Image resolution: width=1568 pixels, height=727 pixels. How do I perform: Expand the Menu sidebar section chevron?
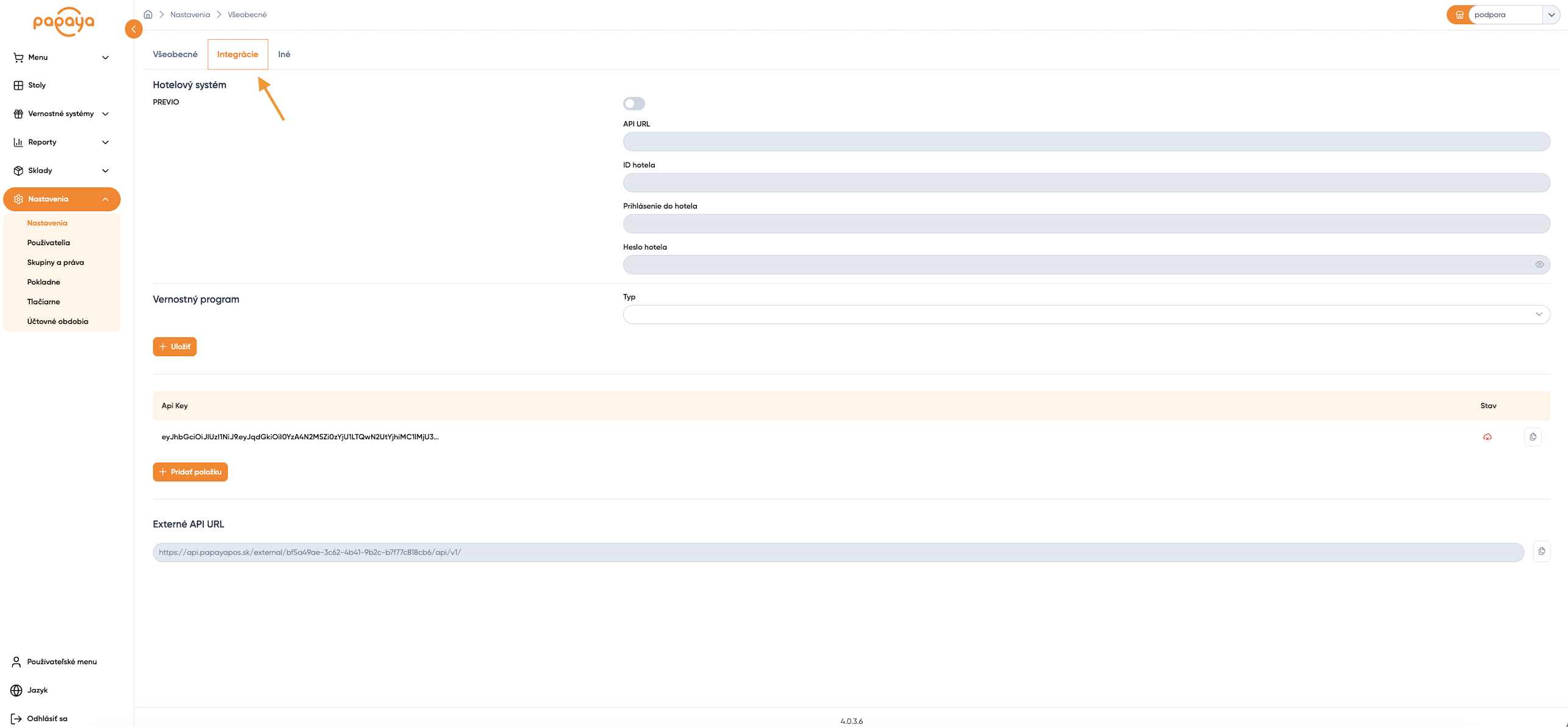point(105,58)
